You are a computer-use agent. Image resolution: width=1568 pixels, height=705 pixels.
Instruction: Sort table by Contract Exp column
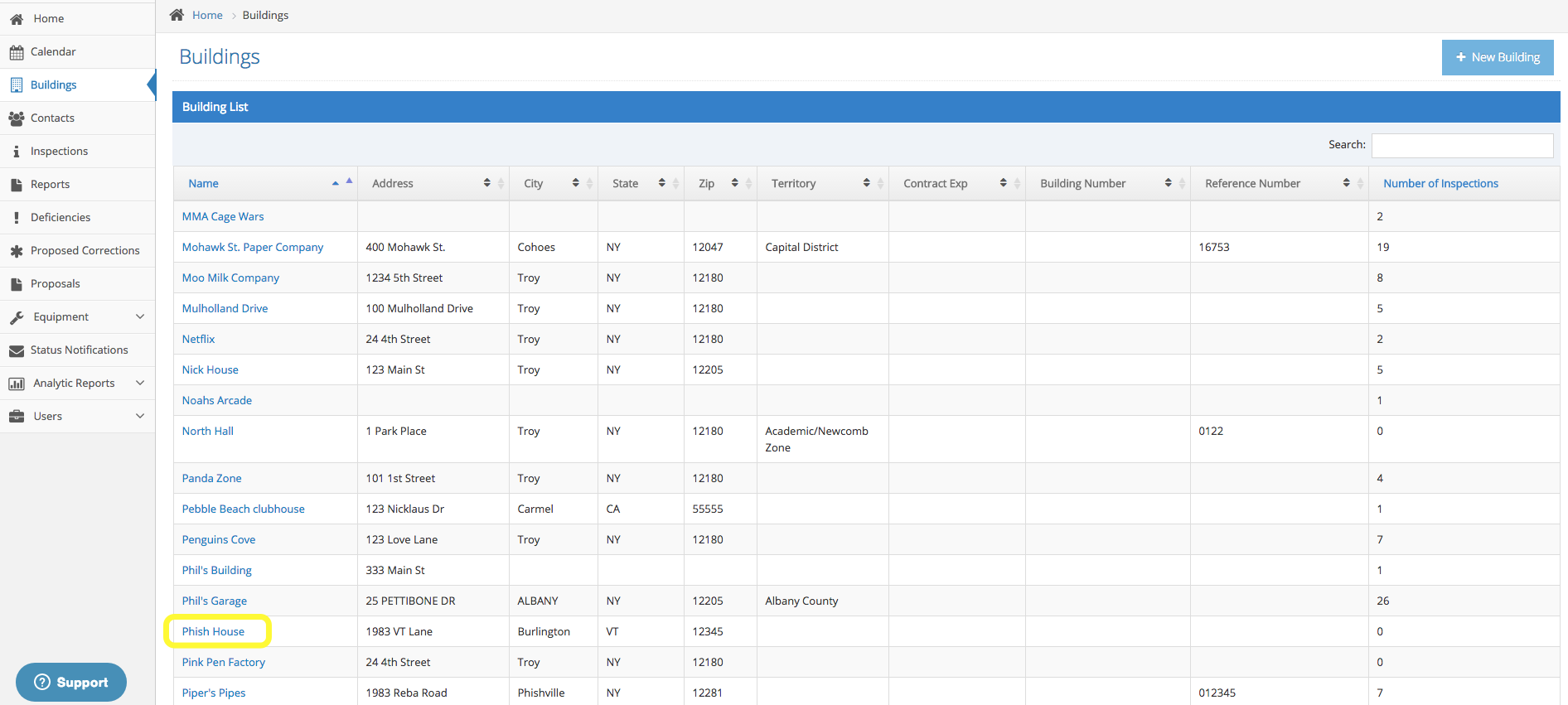pyautogui.click(x=957, y=183)
